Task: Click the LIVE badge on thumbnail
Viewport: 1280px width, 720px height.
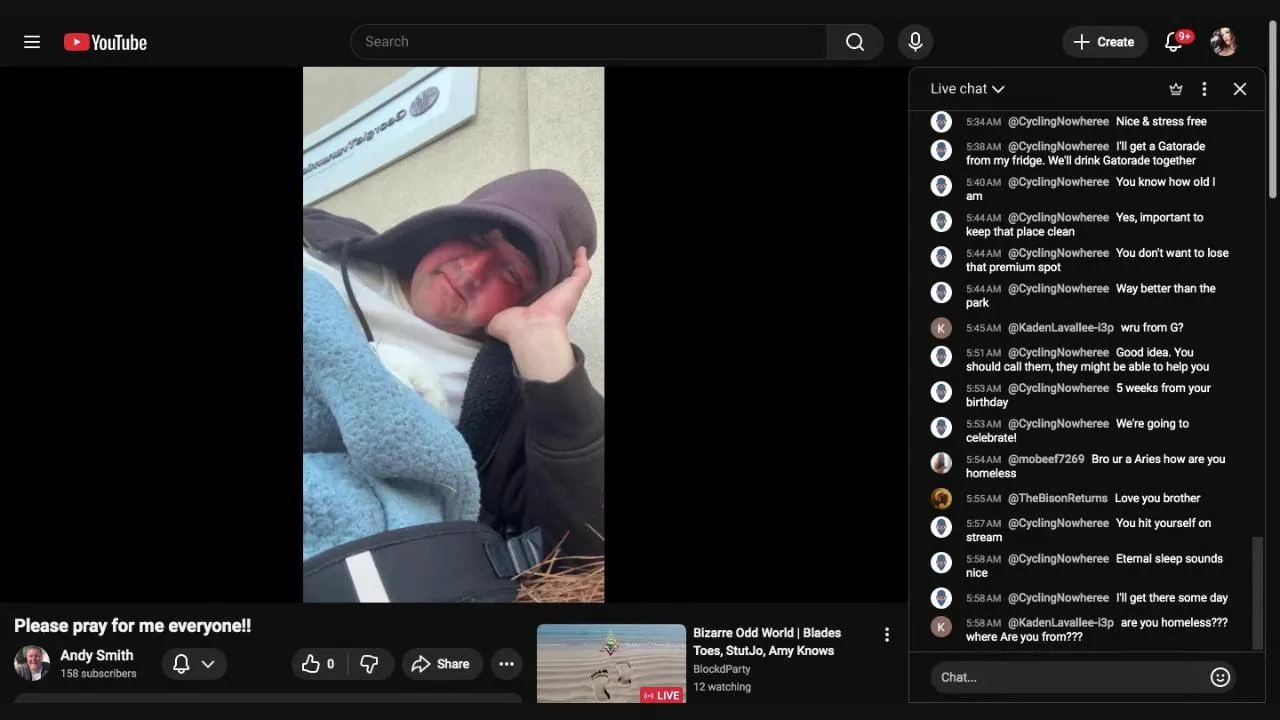Action: point(661,695)
